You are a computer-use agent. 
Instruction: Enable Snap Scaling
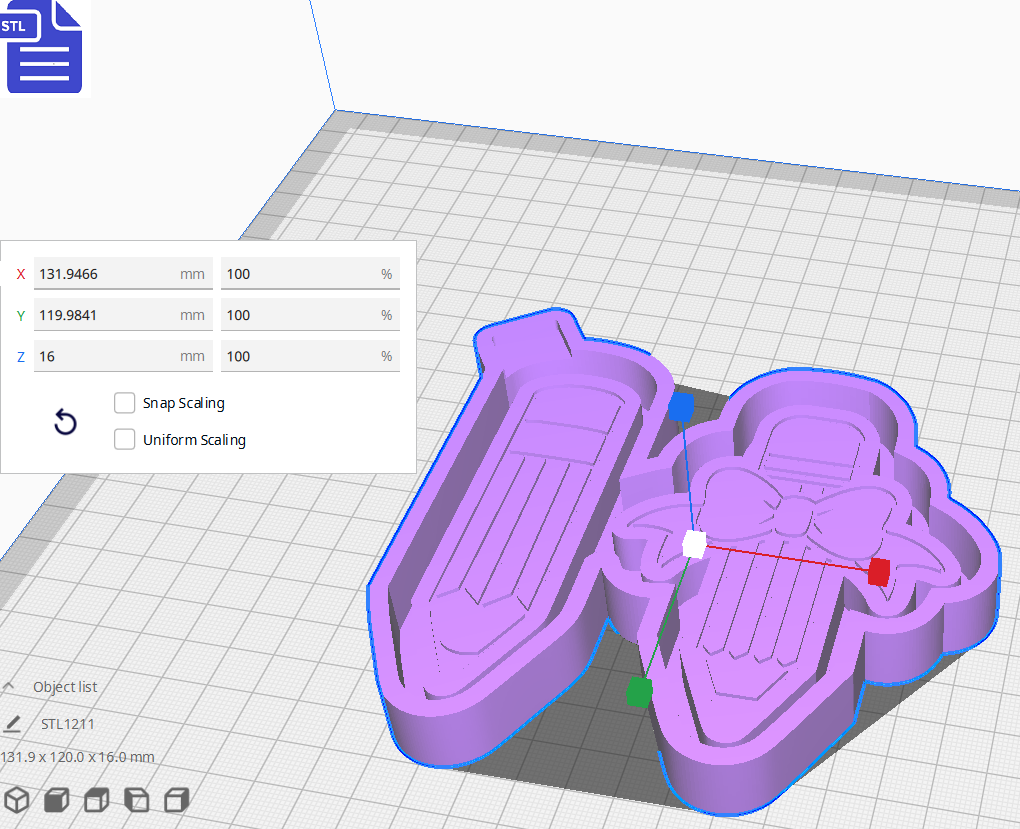(124, 403)
